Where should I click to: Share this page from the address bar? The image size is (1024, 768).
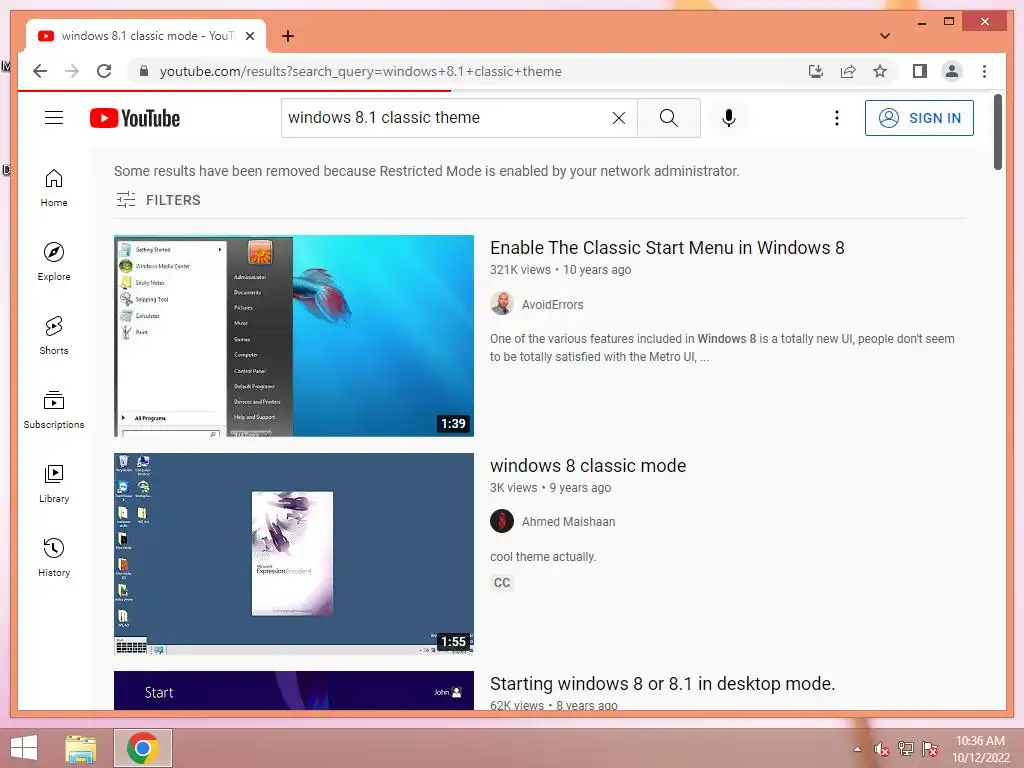tap(848, 71)
